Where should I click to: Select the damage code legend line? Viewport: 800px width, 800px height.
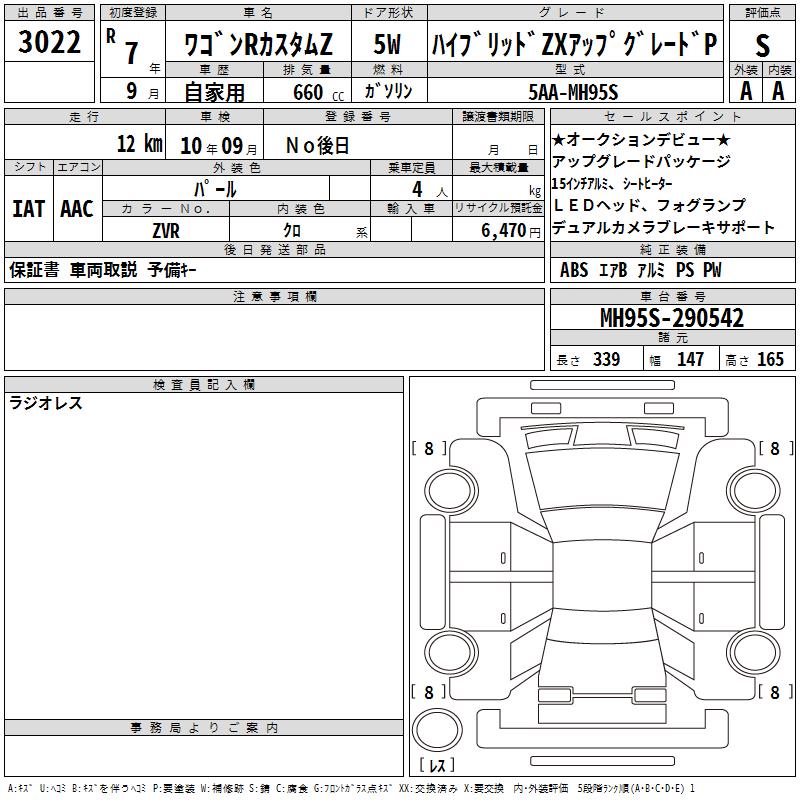pos(351,788)
